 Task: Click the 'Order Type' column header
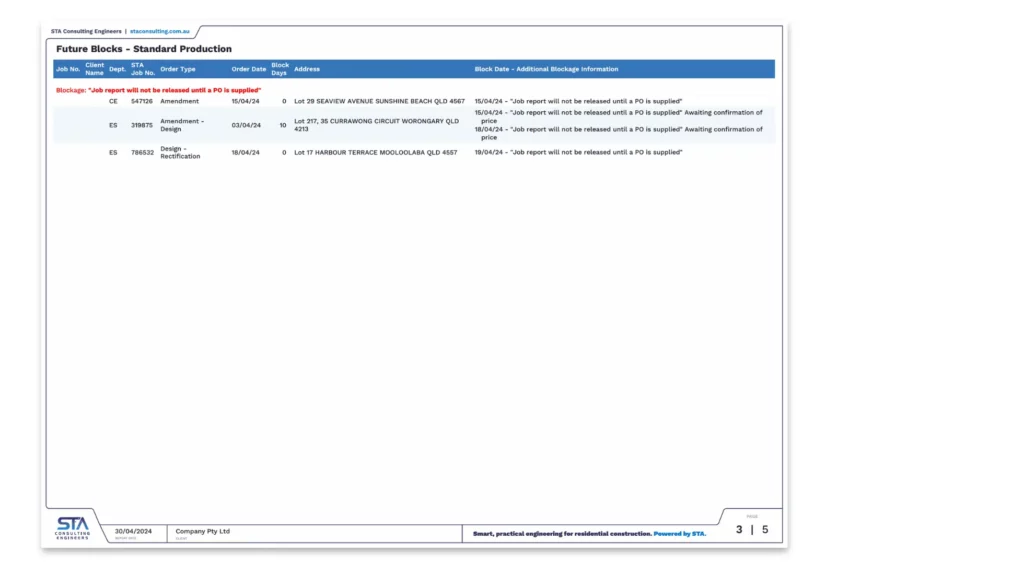tap(178, 69)
